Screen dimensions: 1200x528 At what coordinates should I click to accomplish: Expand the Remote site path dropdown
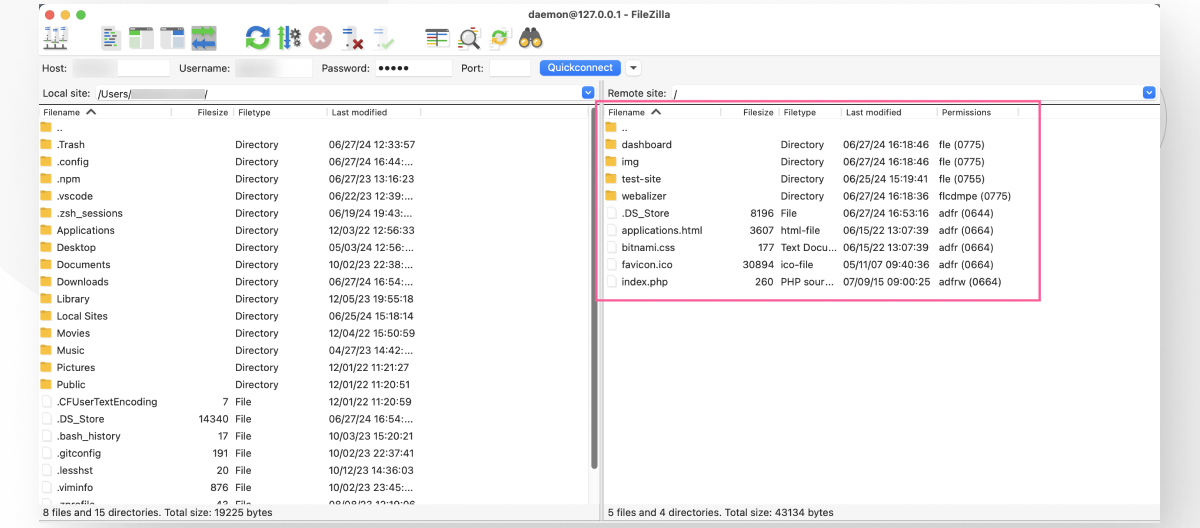point(1148,93)
